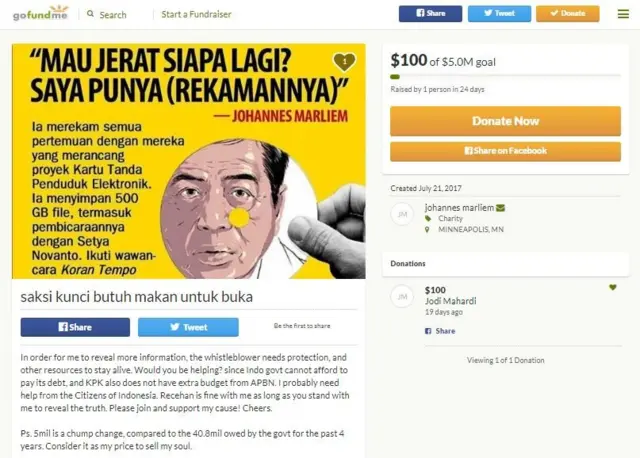Click the envelope icon to contact organizer
640x458 pixels.
[x=500, y=208]
